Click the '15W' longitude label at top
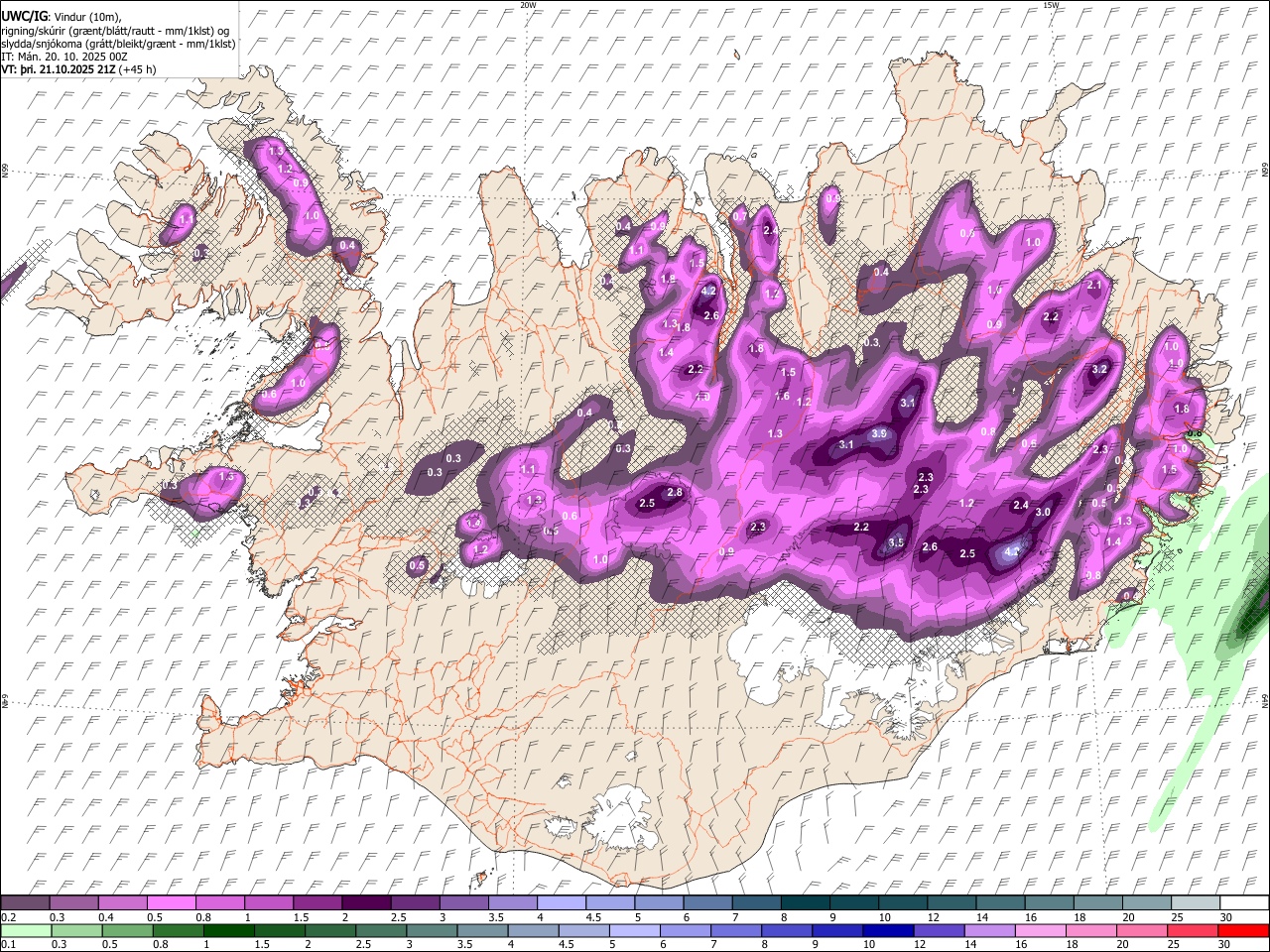 (x=1051, y=5)
